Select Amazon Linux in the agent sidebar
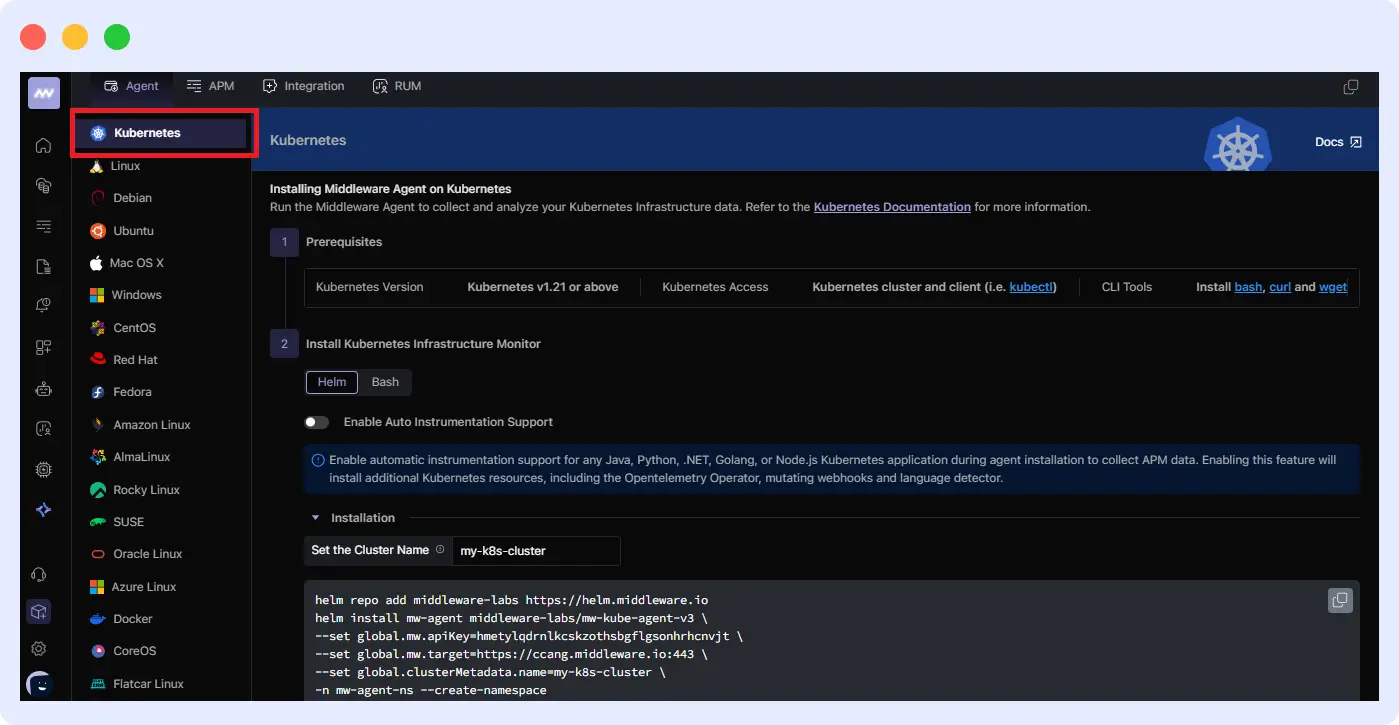The height and width of the screenshot is (725, 1399). coord(150,424)
